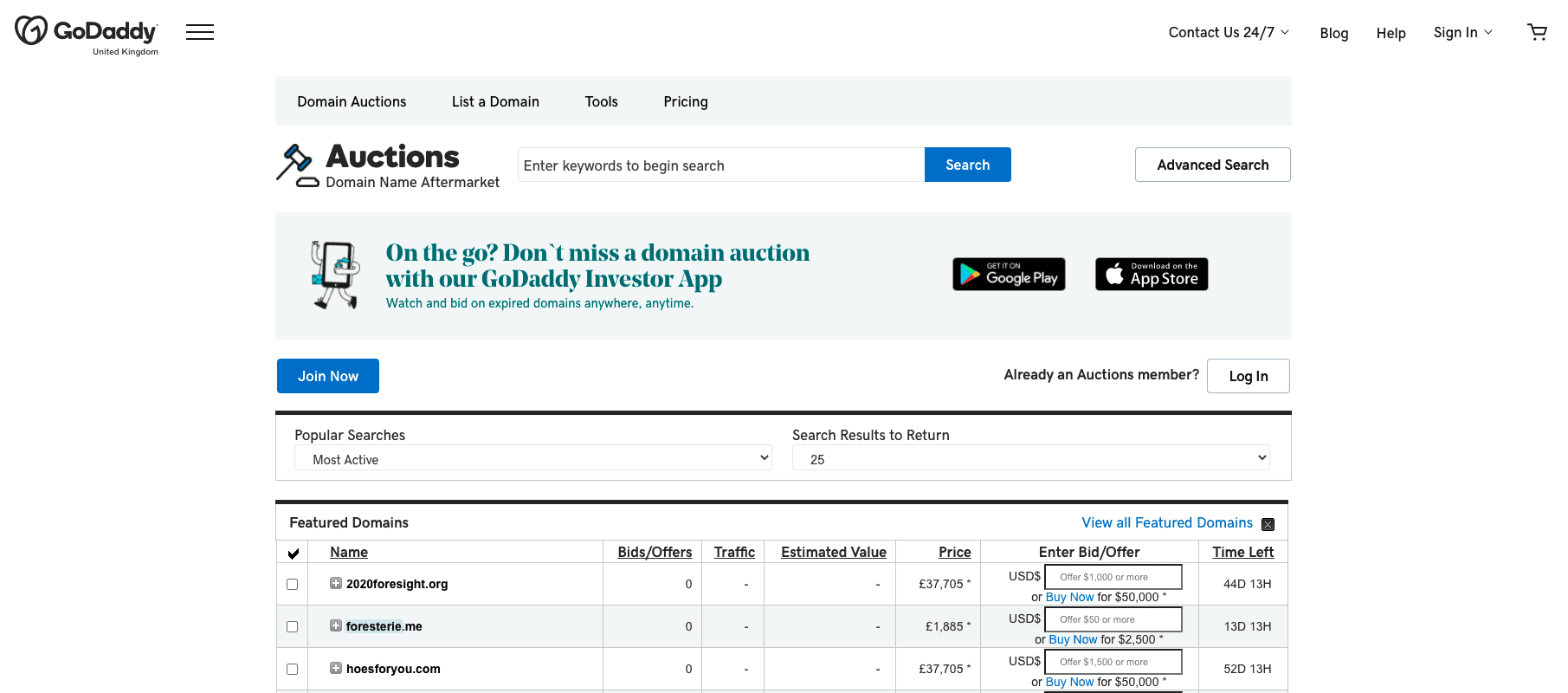
Task: Toggle the select-all checkmark in table header
Action: coord(293,554)
